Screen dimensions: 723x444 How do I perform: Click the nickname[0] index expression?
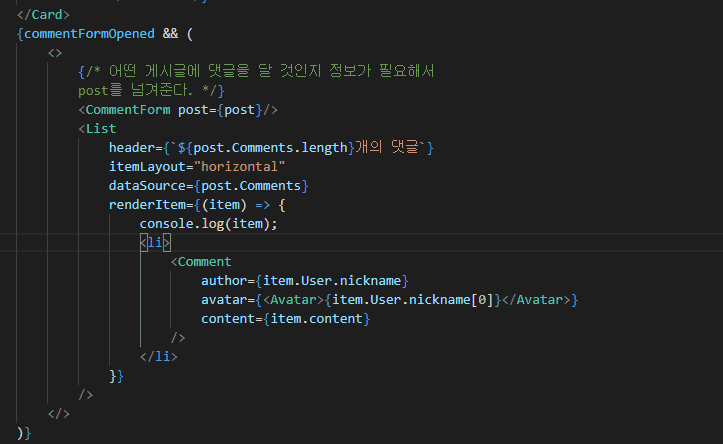[451, 300]
